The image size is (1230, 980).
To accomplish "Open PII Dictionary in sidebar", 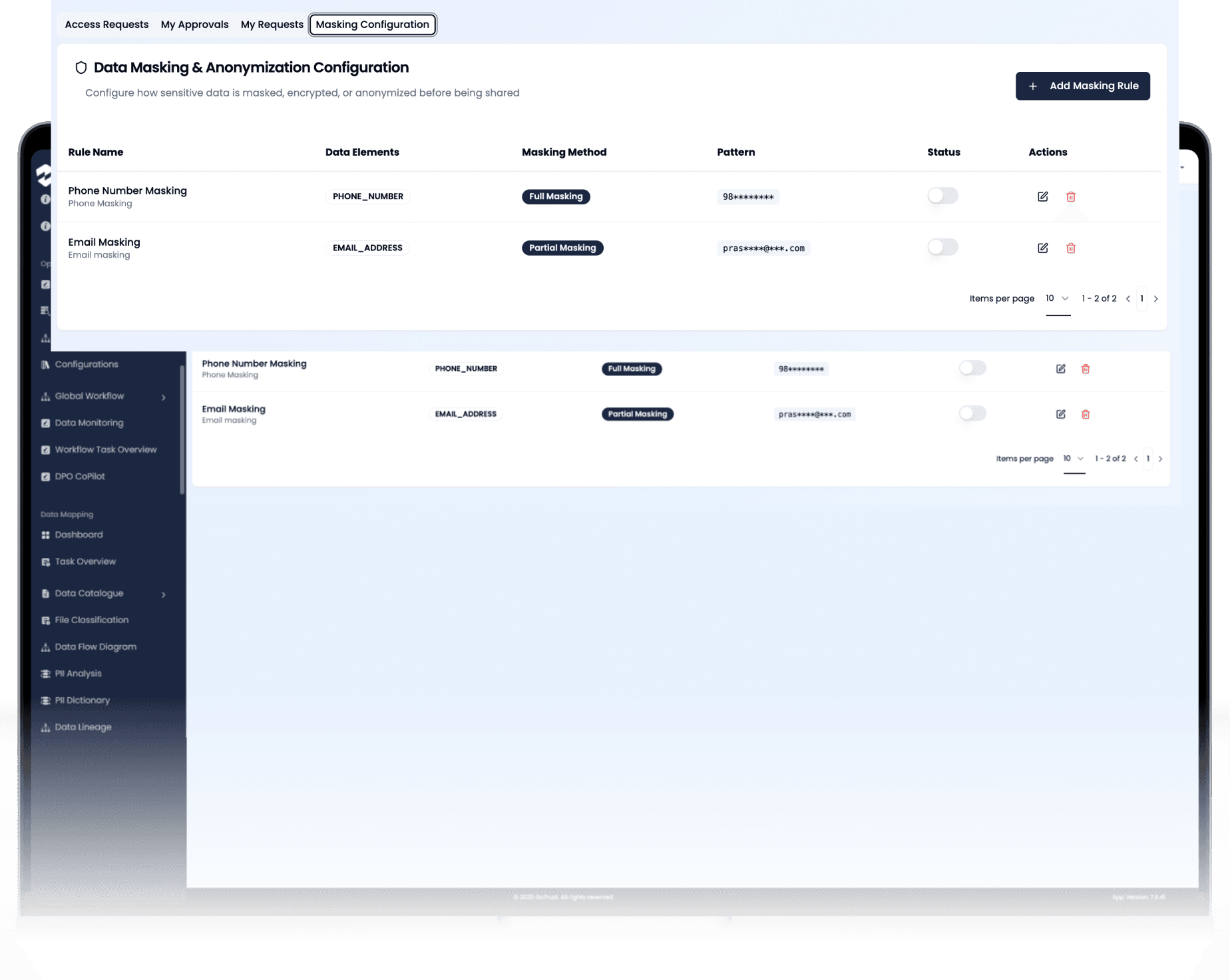I will 83,700.
